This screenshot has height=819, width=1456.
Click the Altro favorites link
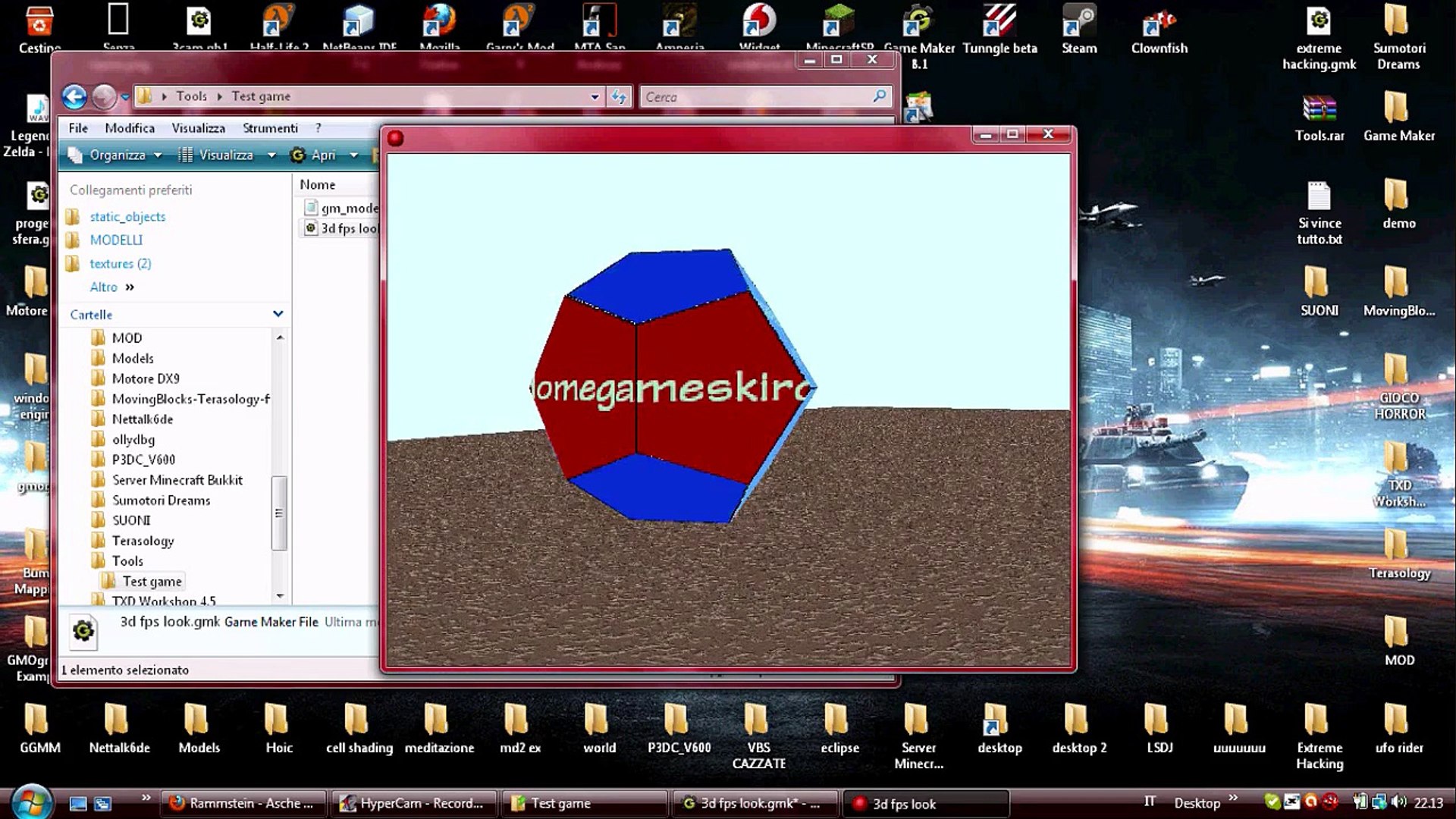(x=104, y=287)
